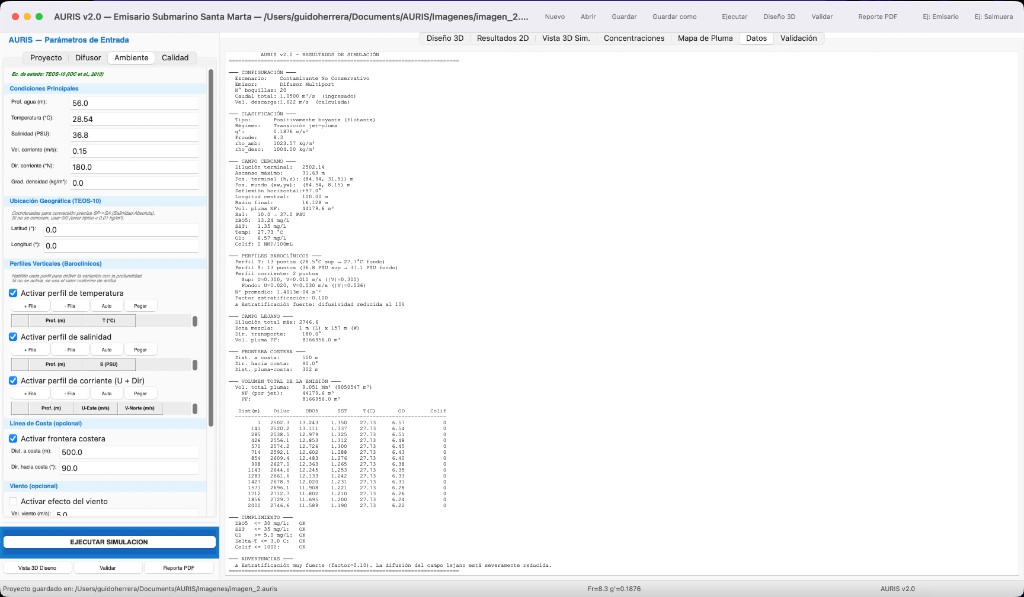
Task: Click the Prof. agua input field
Action: pyautogui.click(x=134, y=103)
